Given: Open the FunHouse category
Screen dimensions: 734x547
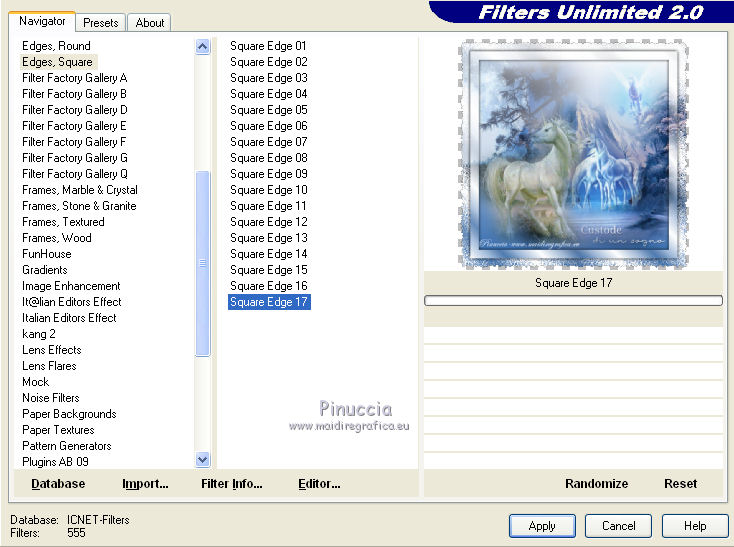Looking at the screenshot, I should click(x=46, y=254).
